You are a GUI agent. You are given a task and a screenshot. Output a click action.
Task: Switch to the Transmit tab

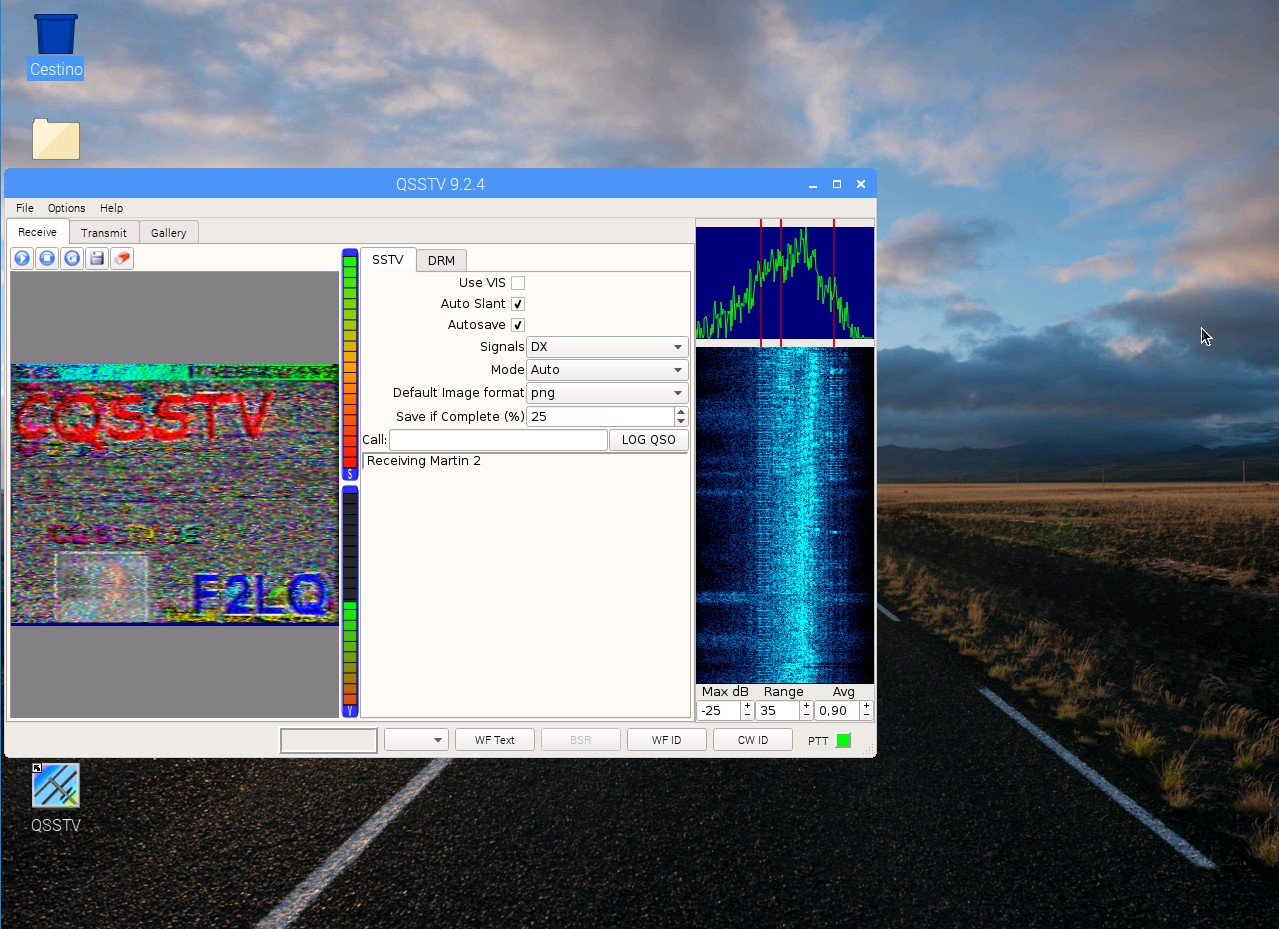point(104,232)
